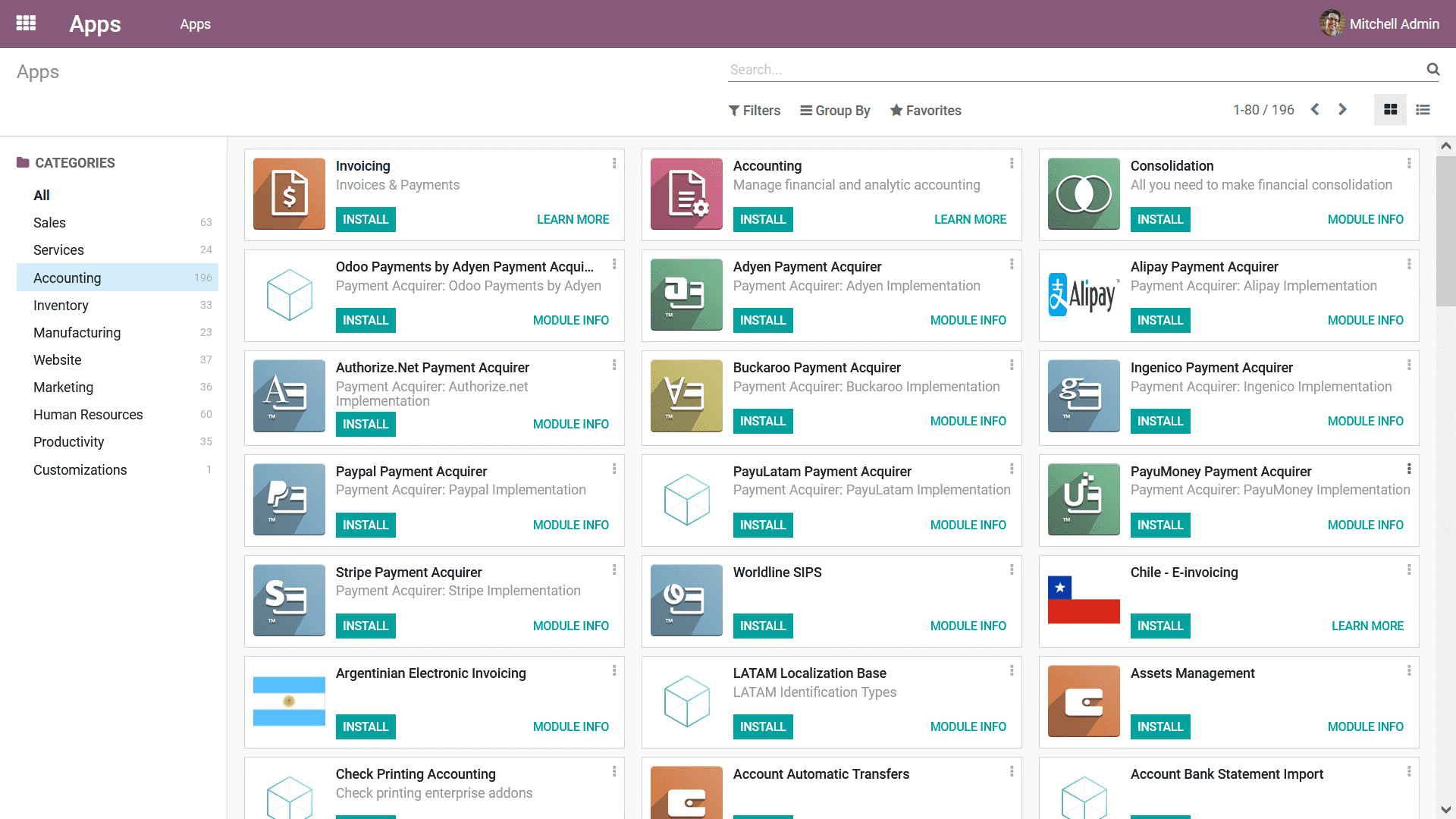Image resolution: width=1456 pixels, height=819 pixels.
Task: Click the Buckaroo Payment Acquirer icon
Action: 686,396
